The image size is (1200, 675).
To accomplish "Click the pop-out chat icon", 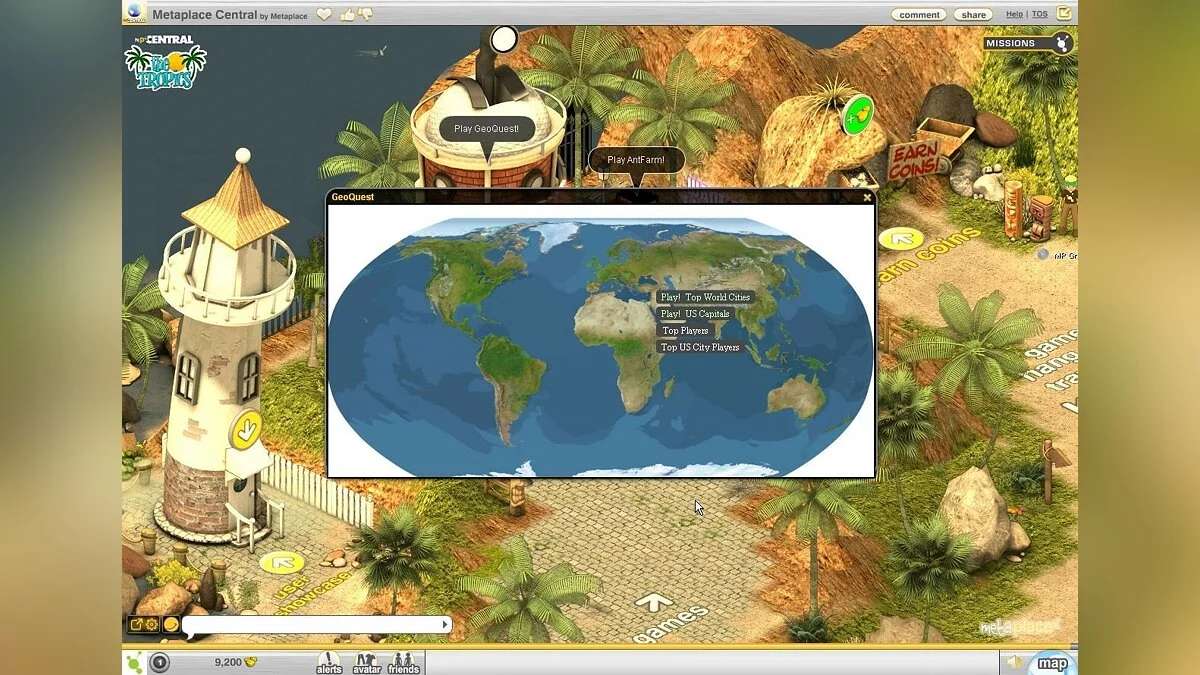I will click(x=135, y=625).
